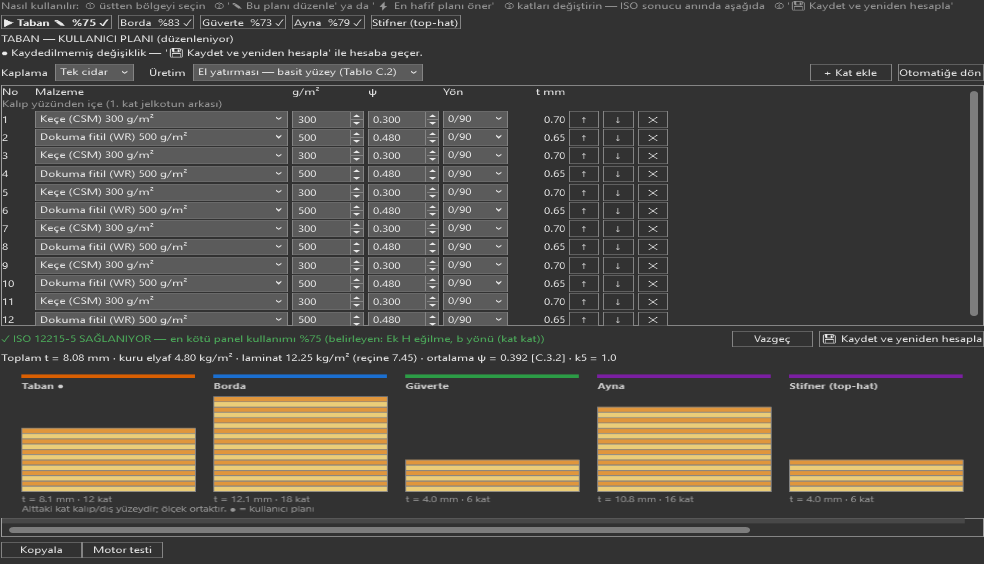Click the '+ Kat ekle' button
Viewport: 984px width, 564px height.
tap(850, 73)
